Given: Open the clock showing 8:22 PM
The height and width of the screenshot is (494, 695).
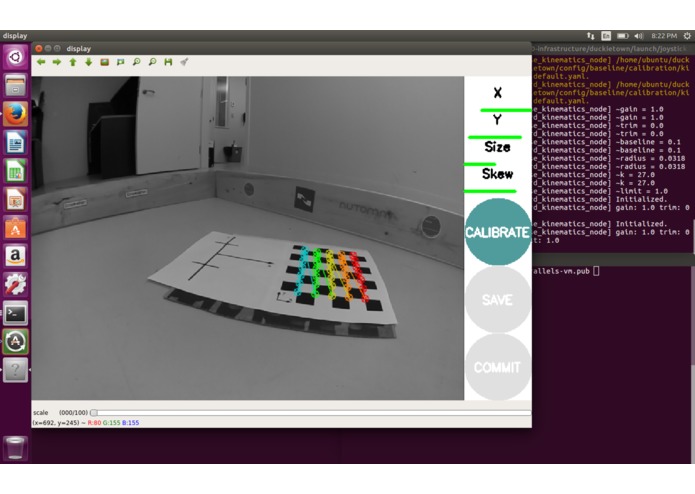Looking at the screenshot, I should [x=664, y=36].
